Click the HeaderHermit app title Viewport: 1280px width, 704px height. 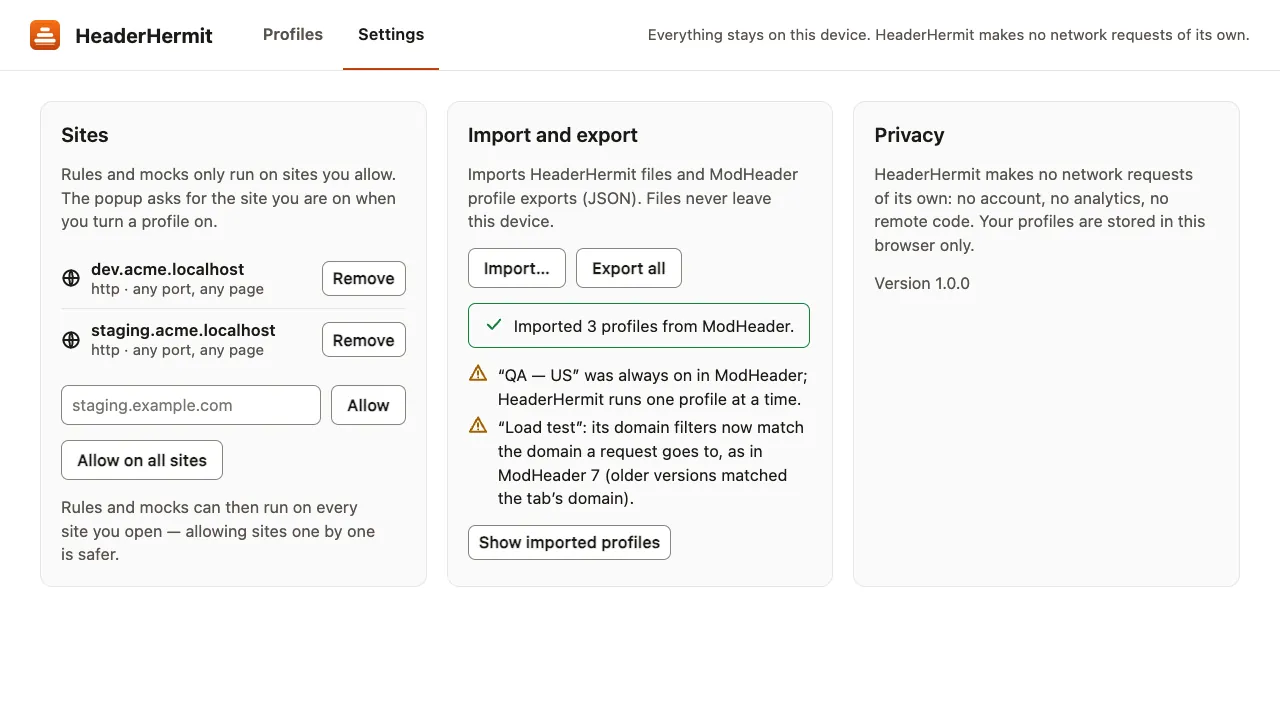coord(144,36)
